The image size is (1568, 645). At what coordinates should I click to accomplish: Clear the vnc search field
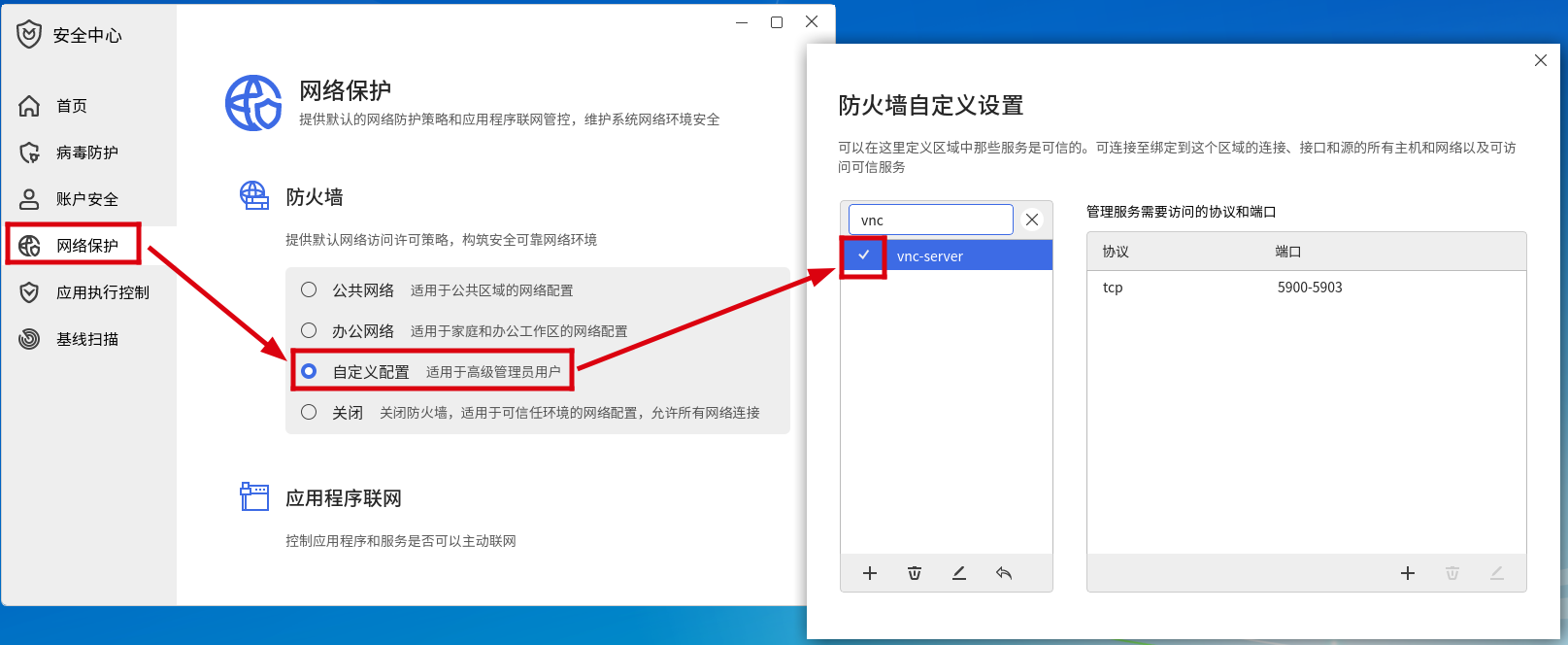point(1032,220)
